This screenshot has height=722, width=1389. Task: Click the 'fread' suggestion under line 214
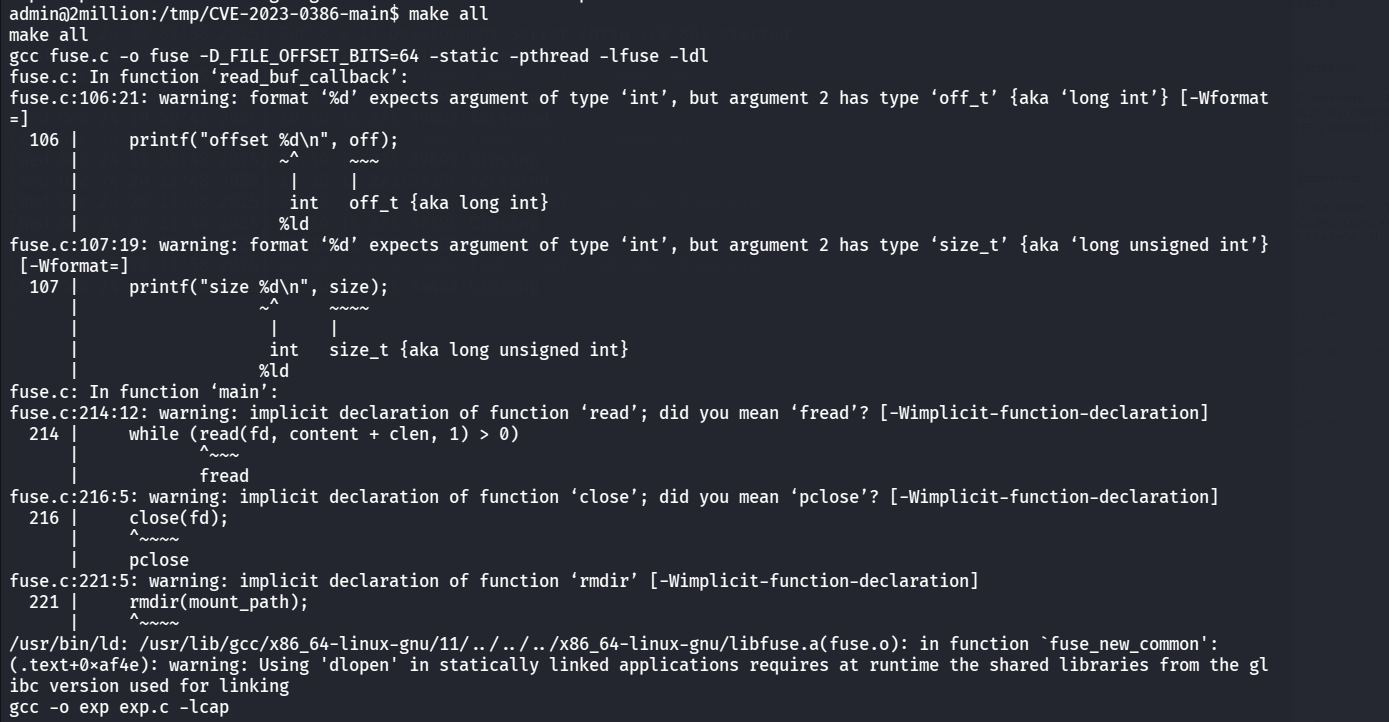pyautogui.click(x=224, y=476)
